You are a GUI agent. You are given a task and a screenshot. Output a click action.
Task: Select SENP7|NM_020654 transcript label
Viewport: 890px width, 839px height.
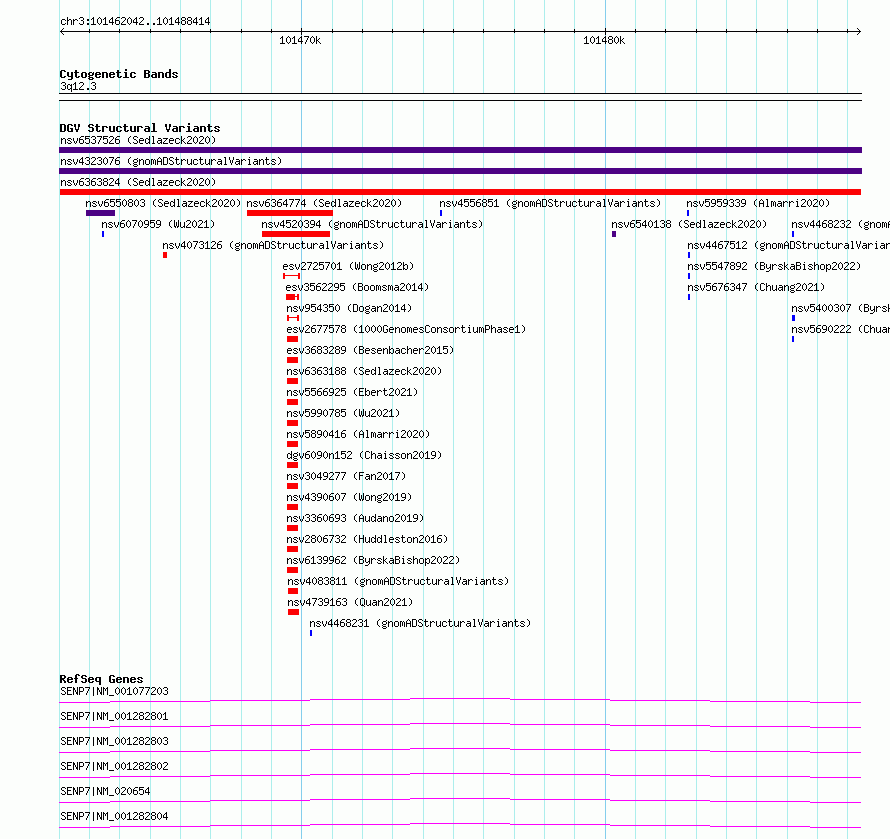(105, 791)
